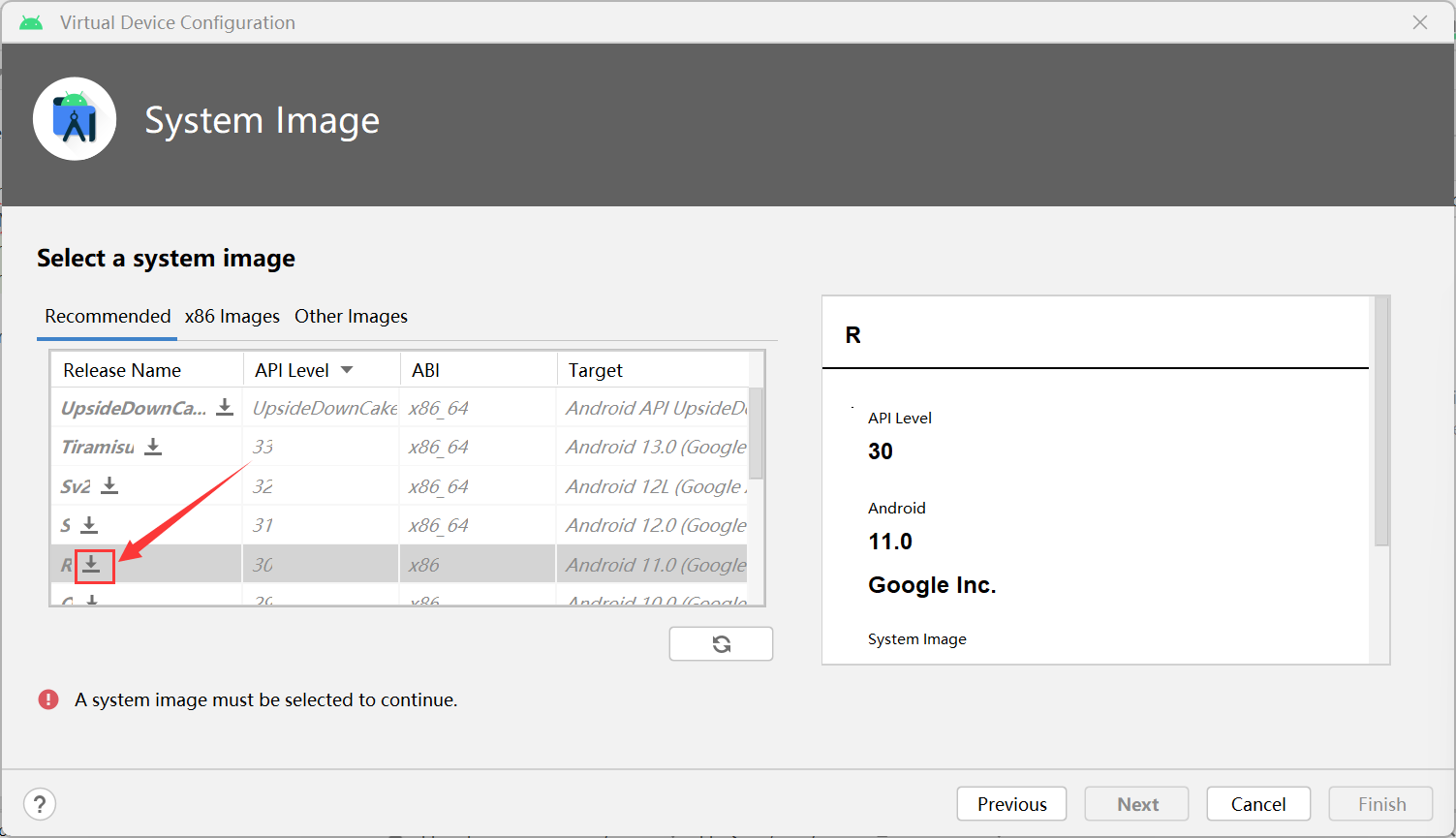This screenshot has height=838, width=1456.
Task: Switch to the Recommended tab
Action: pos(108,317)
